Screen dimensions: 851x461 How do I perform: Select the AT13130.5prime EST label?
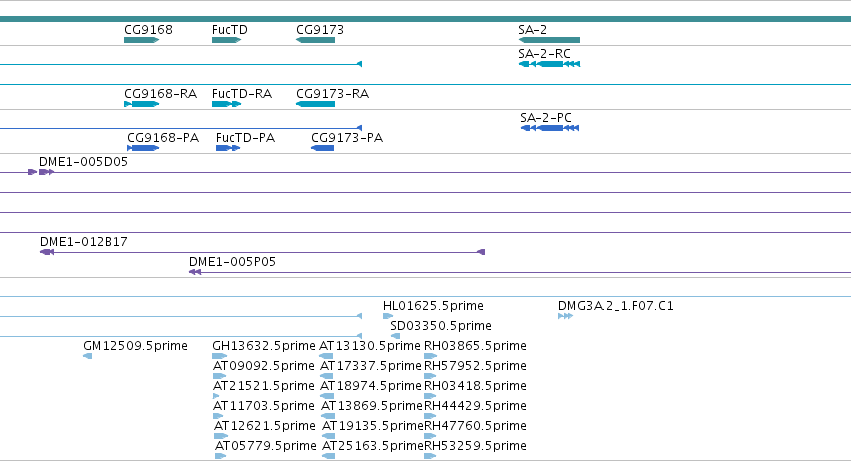(x=370, y=346)
